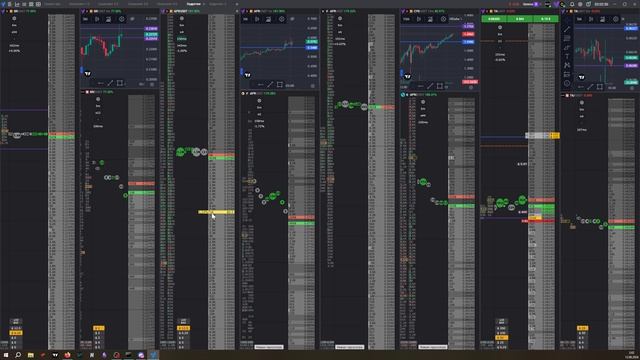The height and width of the screenshot is (360, 640).
Task: Open the Offsets dropdown in the third chart toolbar
Action: 455,19
